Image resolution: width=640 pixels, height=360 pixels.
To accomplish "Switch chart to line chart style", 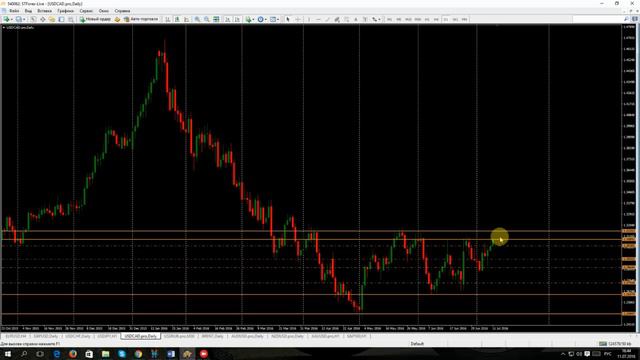I will coord(187,19).
